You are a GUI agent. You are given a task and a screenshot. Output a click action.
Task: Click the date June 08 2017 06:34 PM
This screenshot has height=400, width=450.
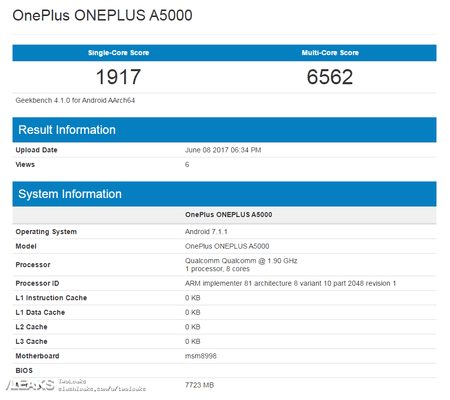223,150
